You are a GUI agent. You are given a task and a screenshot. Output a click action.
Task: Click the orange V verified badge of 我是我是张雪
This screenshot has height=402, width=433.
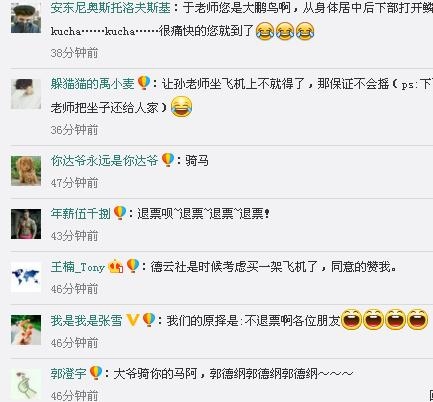pos(133,320)
